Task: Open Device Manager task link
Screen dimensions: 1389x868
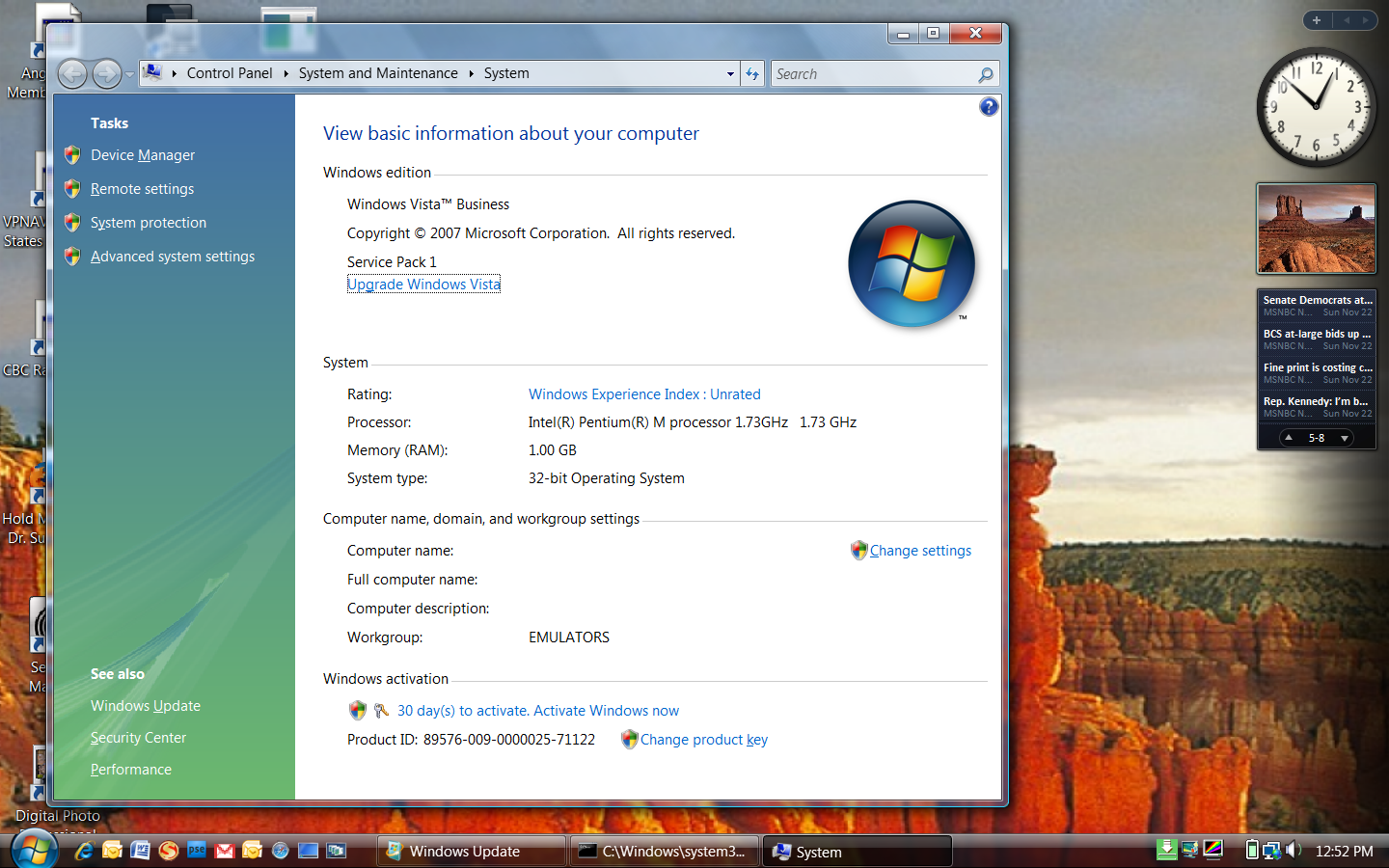Action: tap(143, 155)
